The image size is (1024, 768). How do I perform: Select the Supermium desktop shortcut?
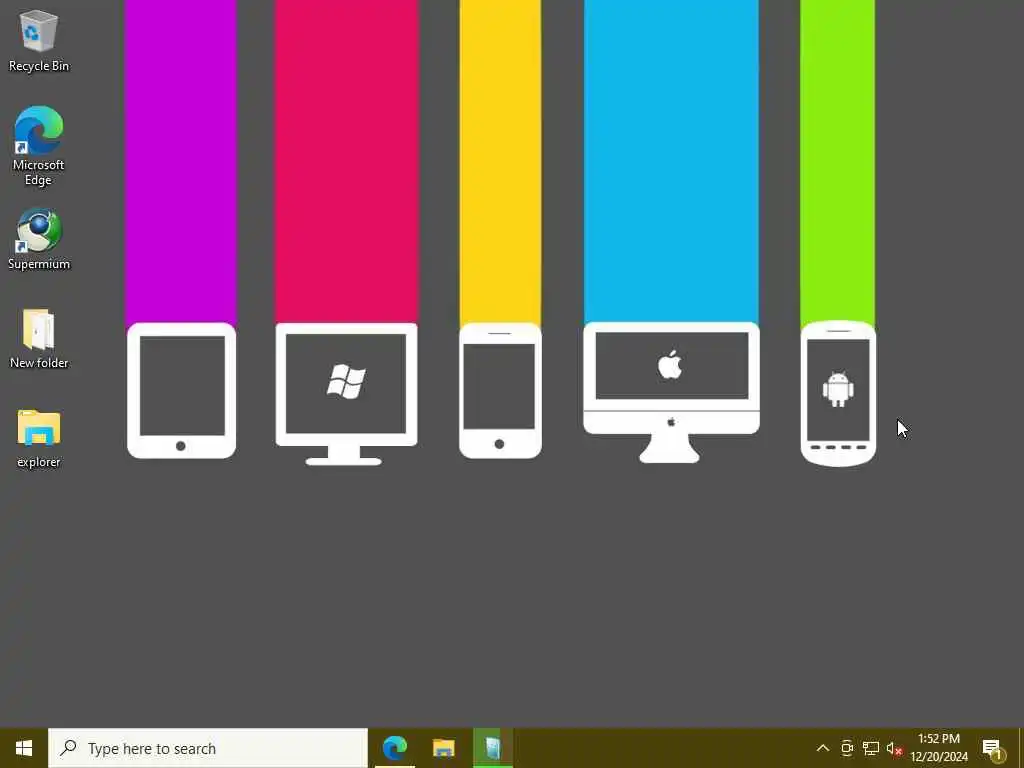[39, 239]
